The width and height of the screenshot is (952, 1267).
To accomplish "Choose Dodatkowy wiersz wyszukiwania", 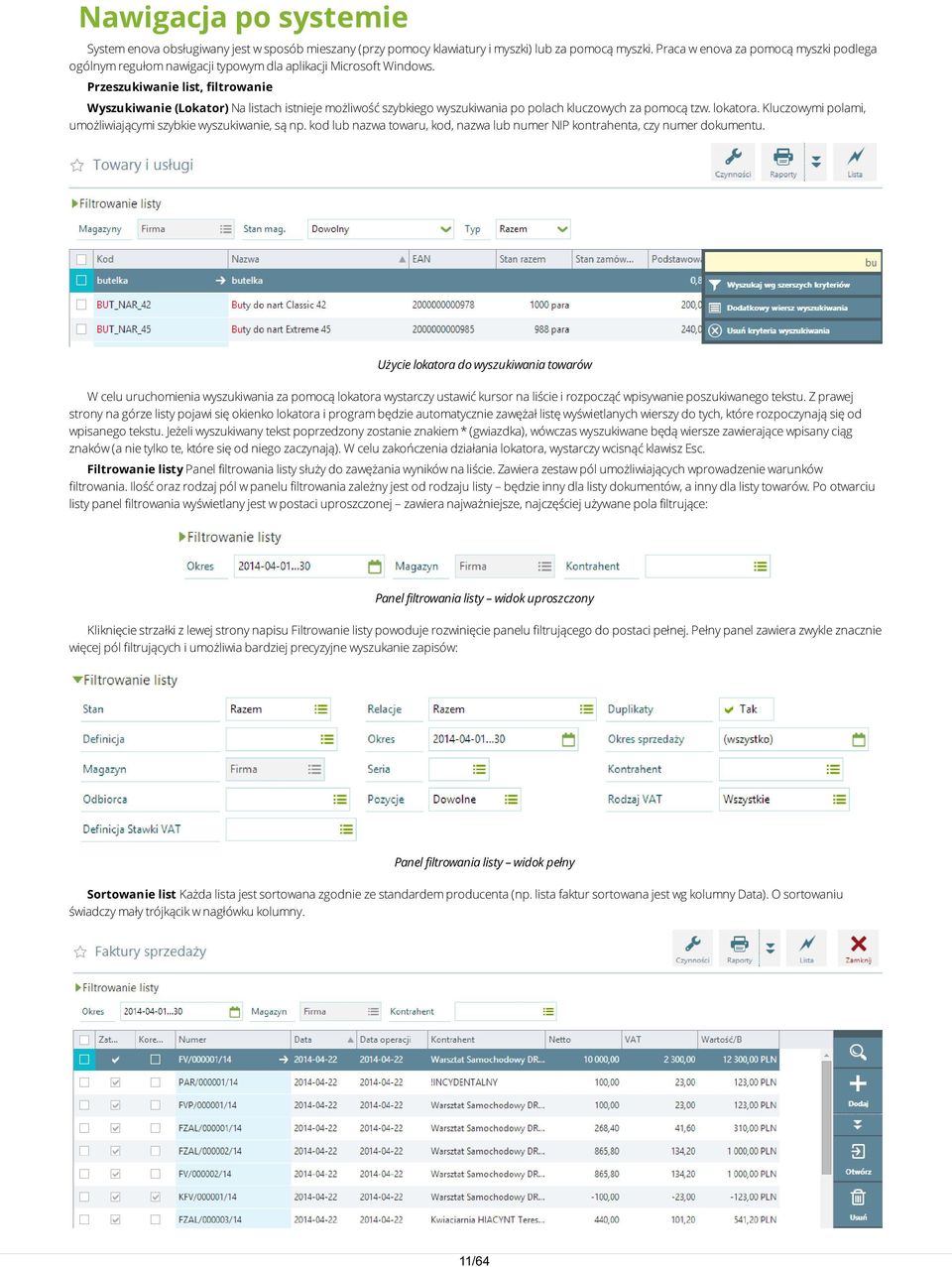I will coord(792,308).
